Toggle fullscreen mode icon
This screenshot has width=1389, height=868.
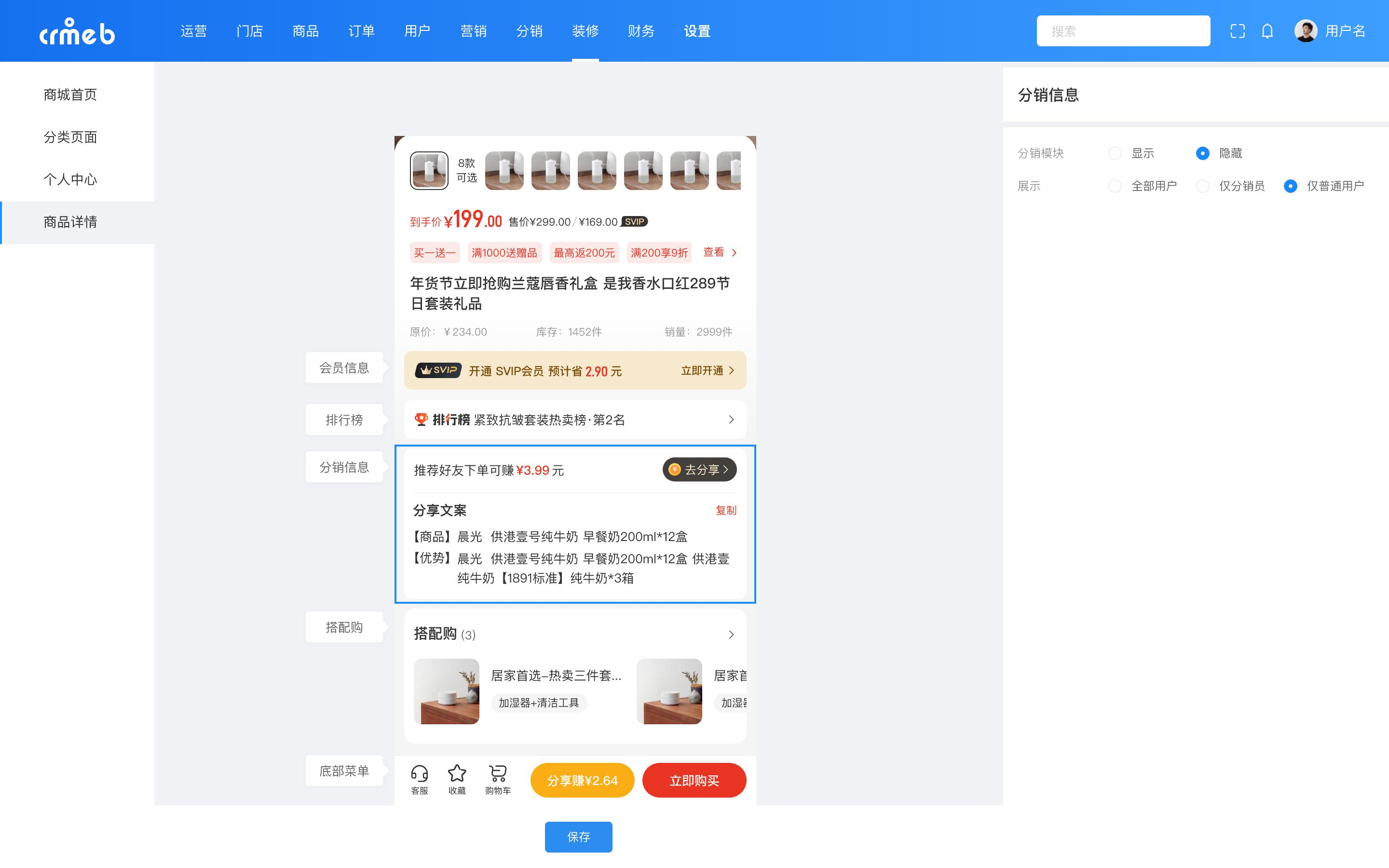[x=1238, y=31]
